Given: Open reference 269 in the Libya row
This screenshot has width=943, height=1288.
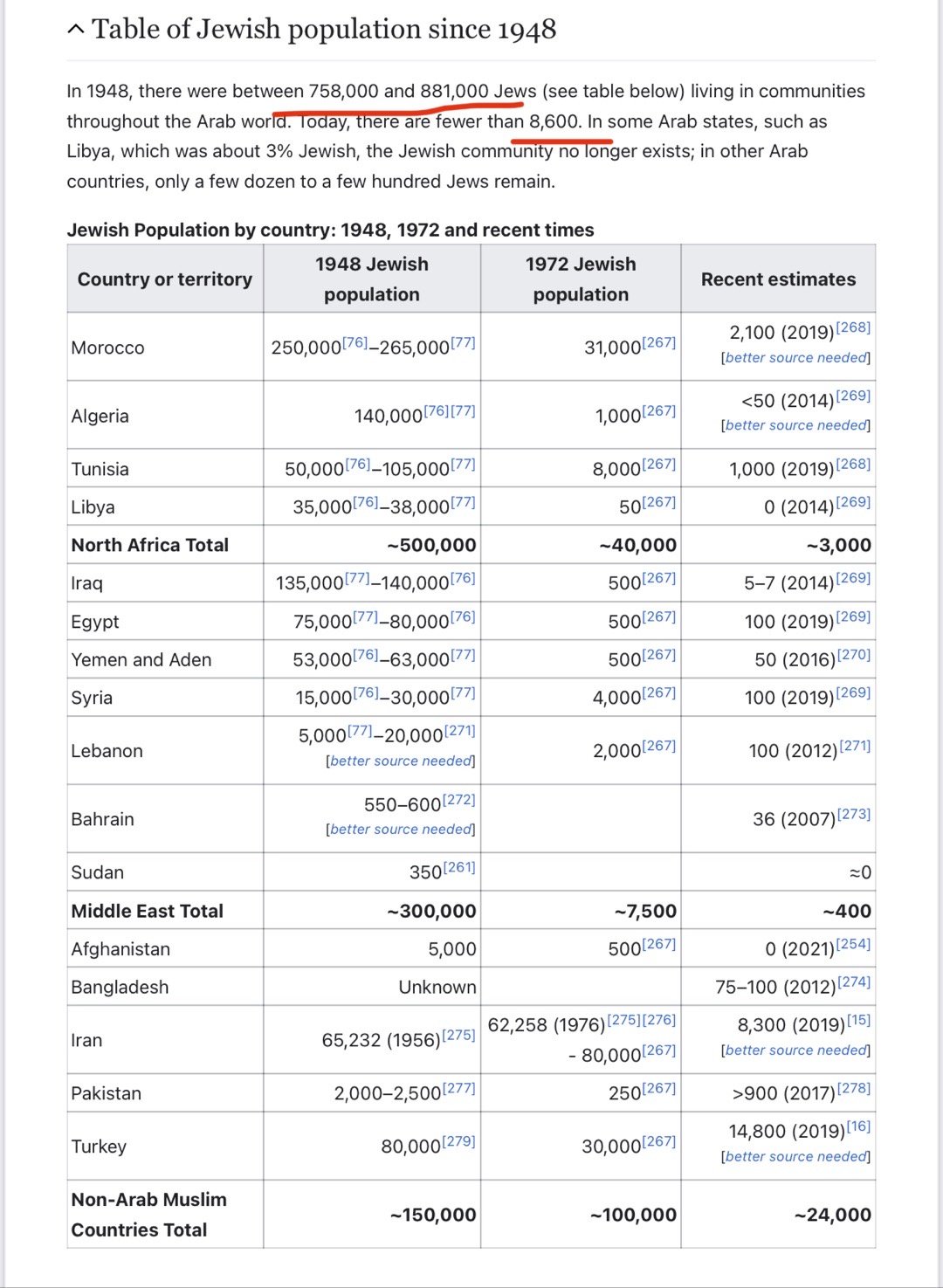Looking at the screenshot, I should click(853, 502).
